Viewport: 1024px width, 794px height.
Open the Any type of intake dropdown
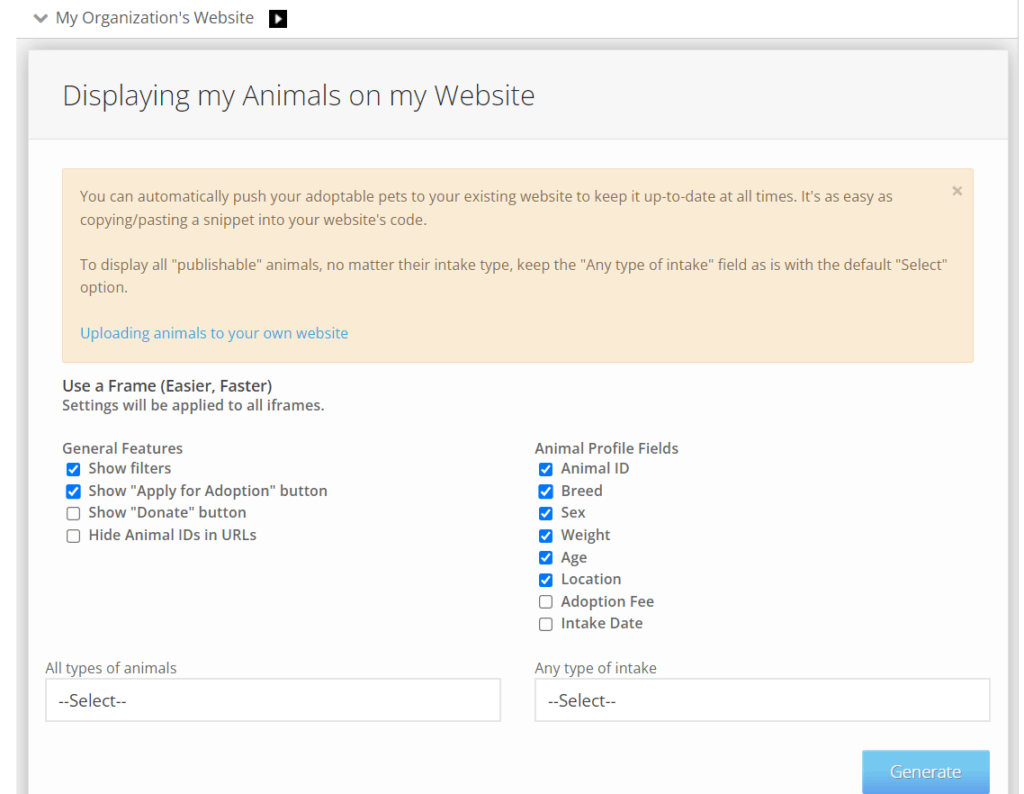pos(762,700)
